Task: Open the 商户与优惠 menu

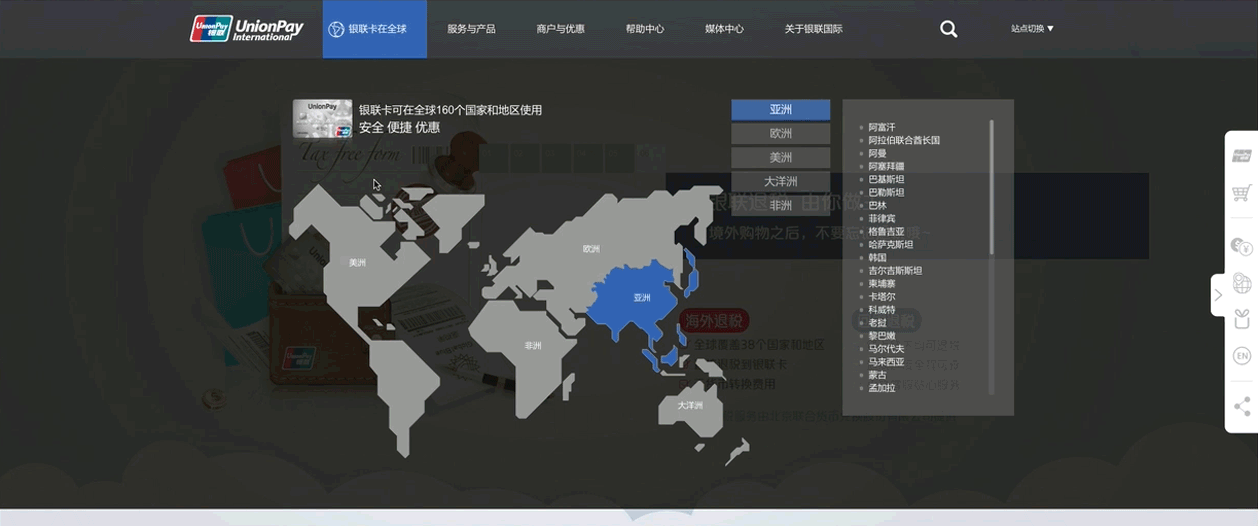Action: (560, 29)
